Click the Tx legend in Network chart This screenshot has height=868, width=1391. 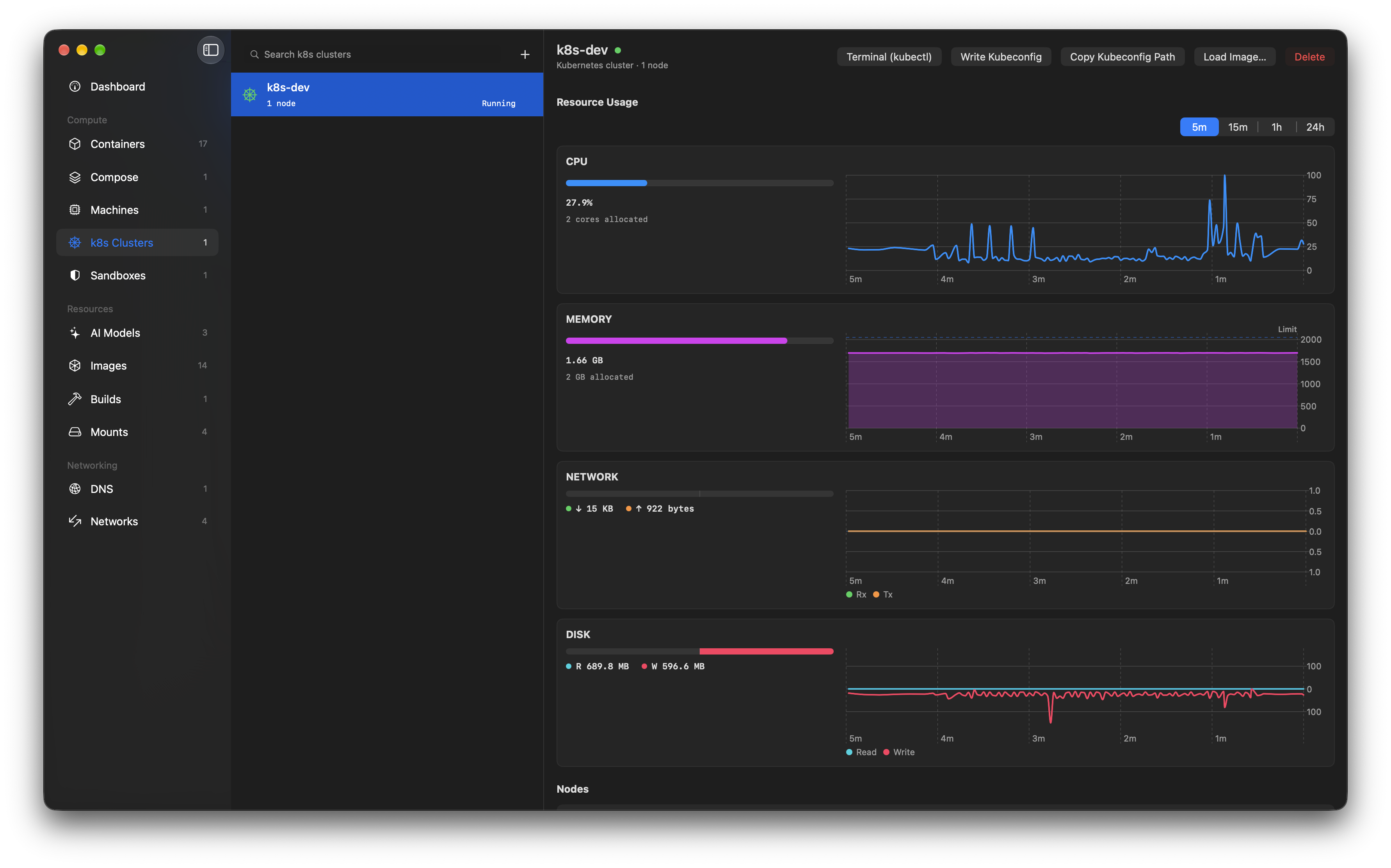pyautogui.click(x=883, y=595)
